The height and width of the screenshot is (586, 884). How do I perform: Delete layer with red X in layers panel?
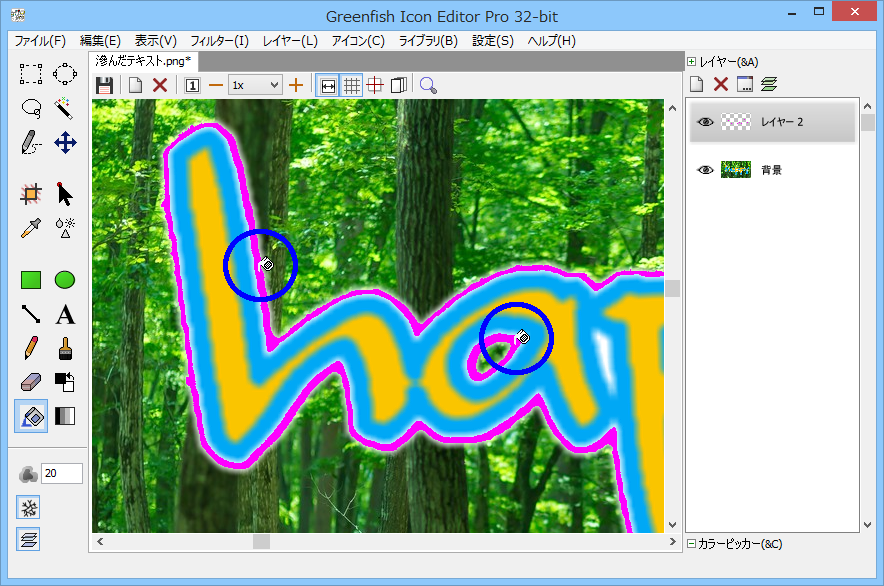(x=720, y=84)
